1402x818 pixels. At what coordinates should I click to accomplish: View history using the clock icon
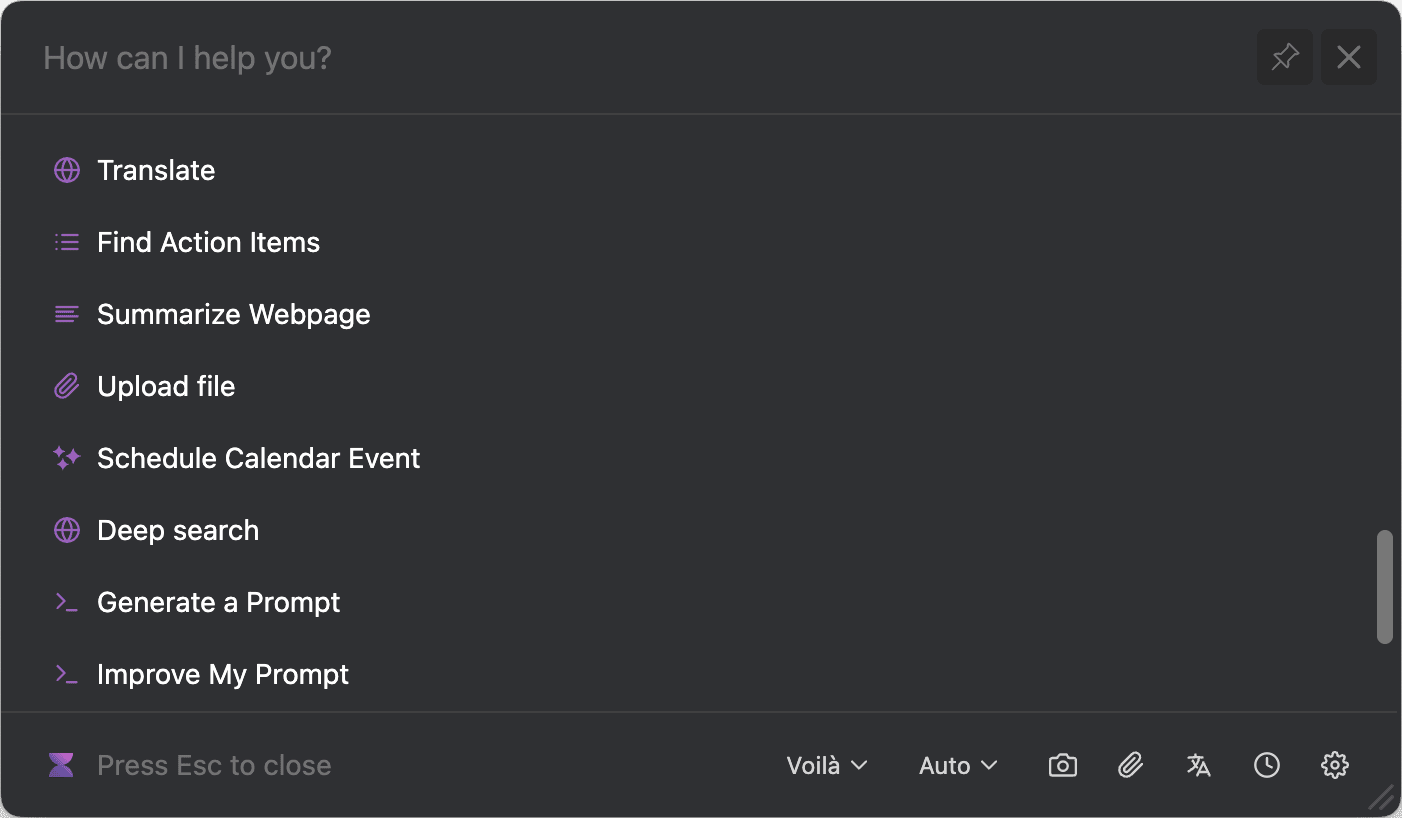coord(1266,765)
